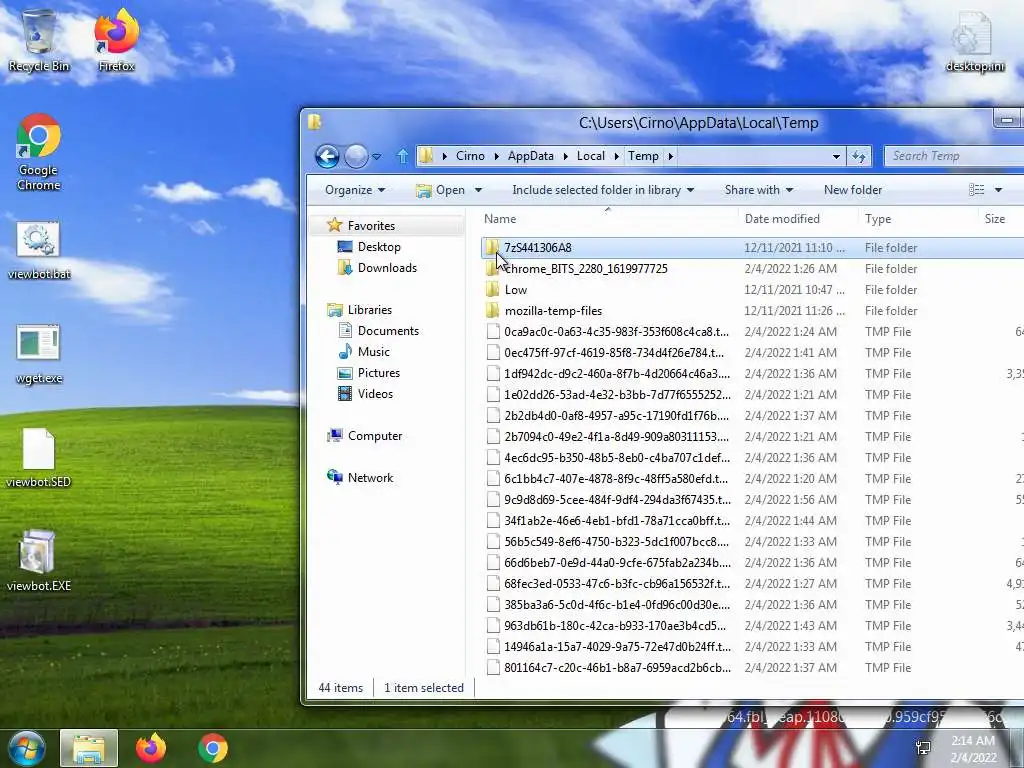Screen dimensions: 1024x768
Task: Open the Share with dropdown
Action: [759, 190]
